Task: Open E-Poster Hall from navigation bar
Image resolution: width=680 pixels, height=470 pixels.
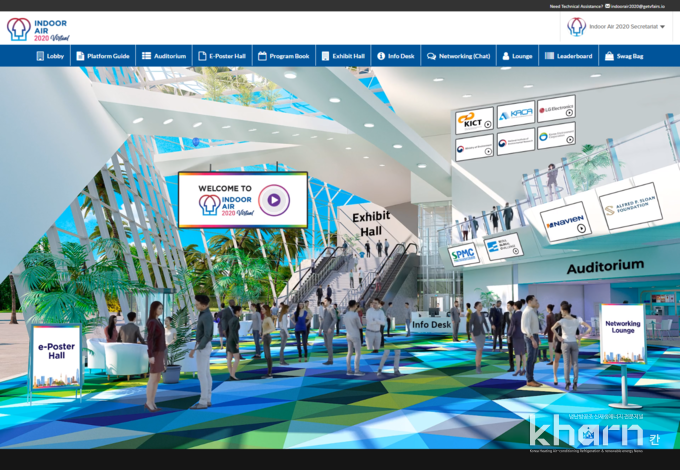Action: tap(222, 56)
